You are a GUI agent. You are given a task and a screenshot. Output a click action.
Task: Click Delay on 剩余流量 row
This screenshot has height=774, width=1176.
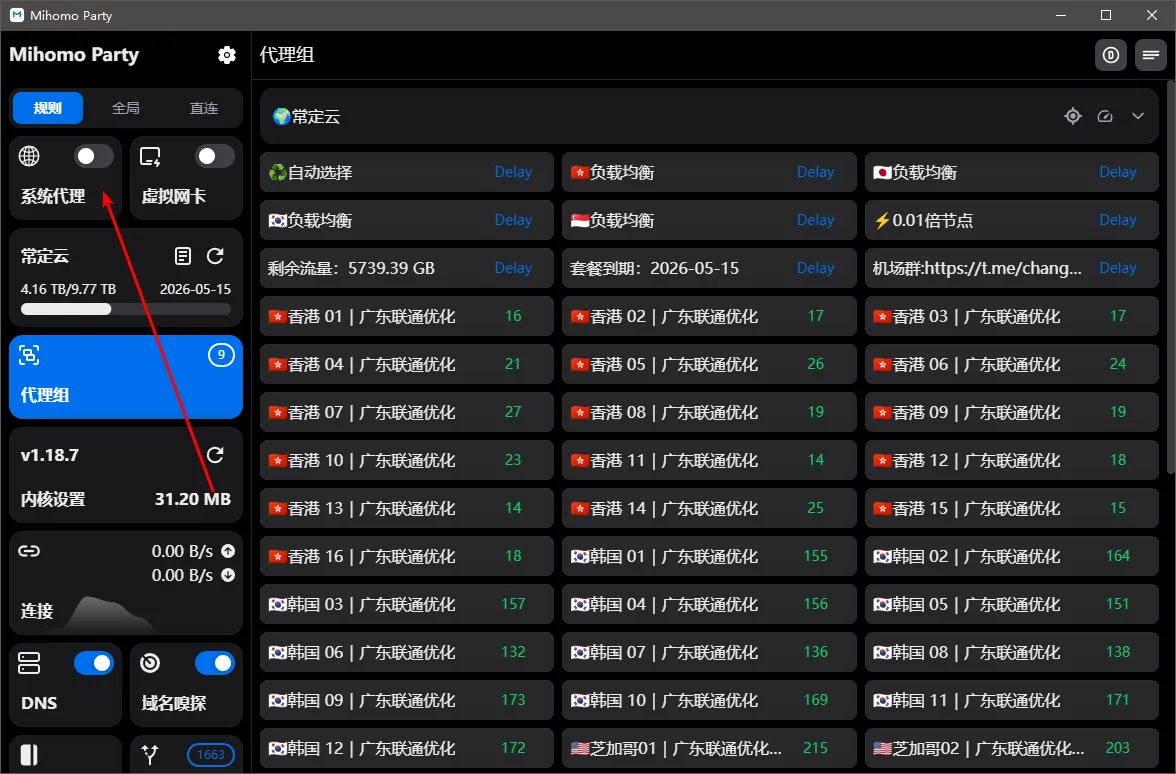(x=513, y=268)
